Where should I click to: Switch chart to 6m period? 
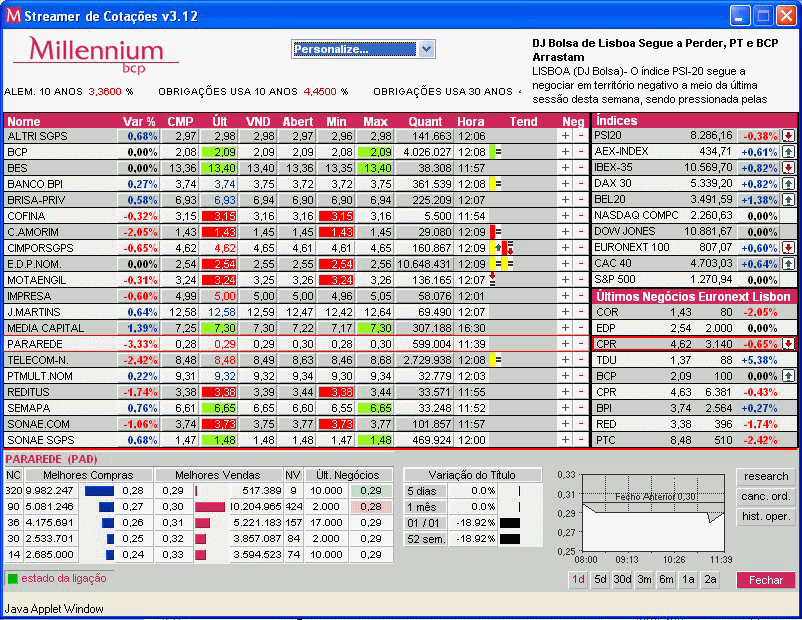[666, 580]
